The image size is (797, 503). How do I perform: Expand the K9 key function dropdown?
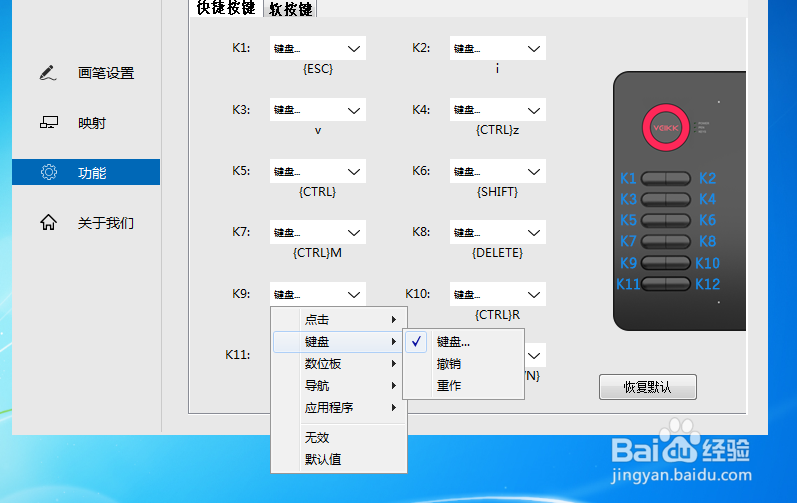tap(318, 294)
